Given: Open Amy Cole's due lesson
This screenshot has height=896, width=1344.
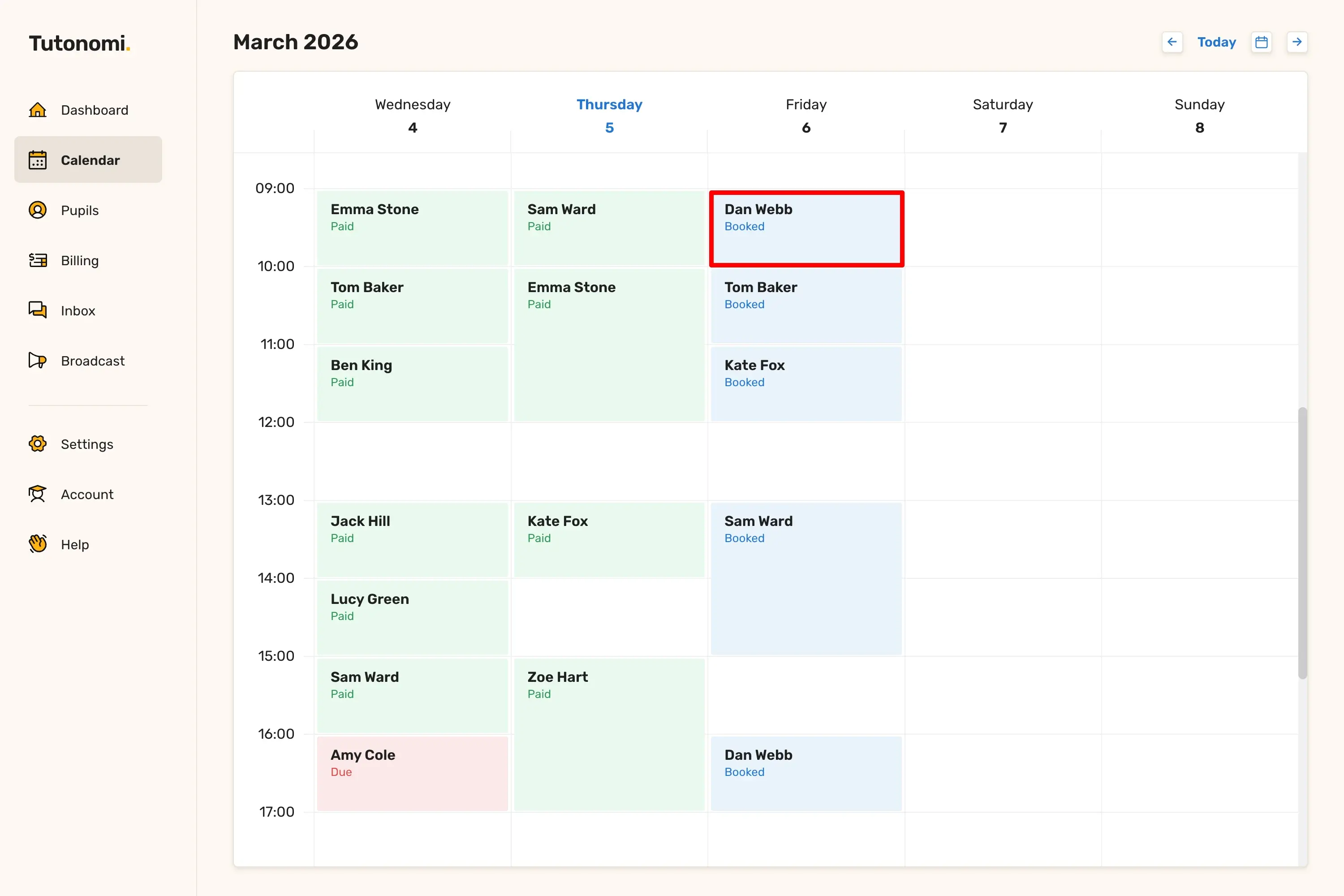Looking at the screenshot, I should [412, 773].
